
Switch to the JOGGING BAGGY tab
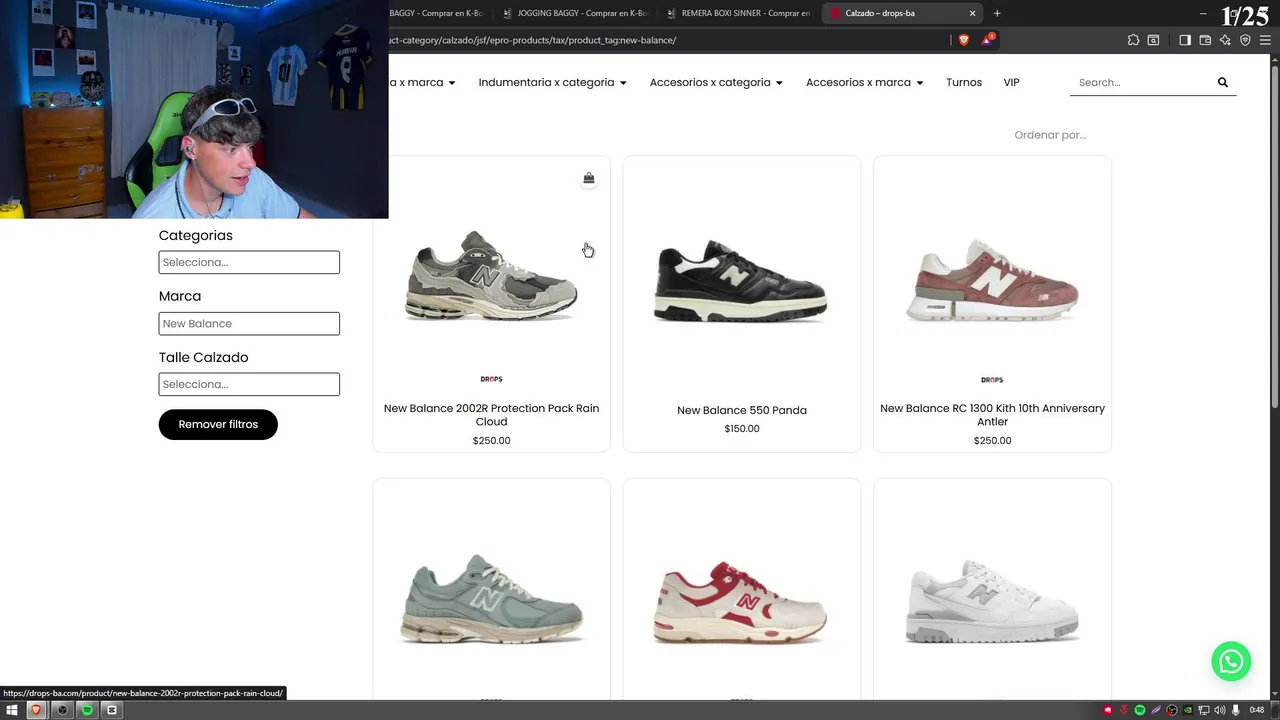[576, 13]
